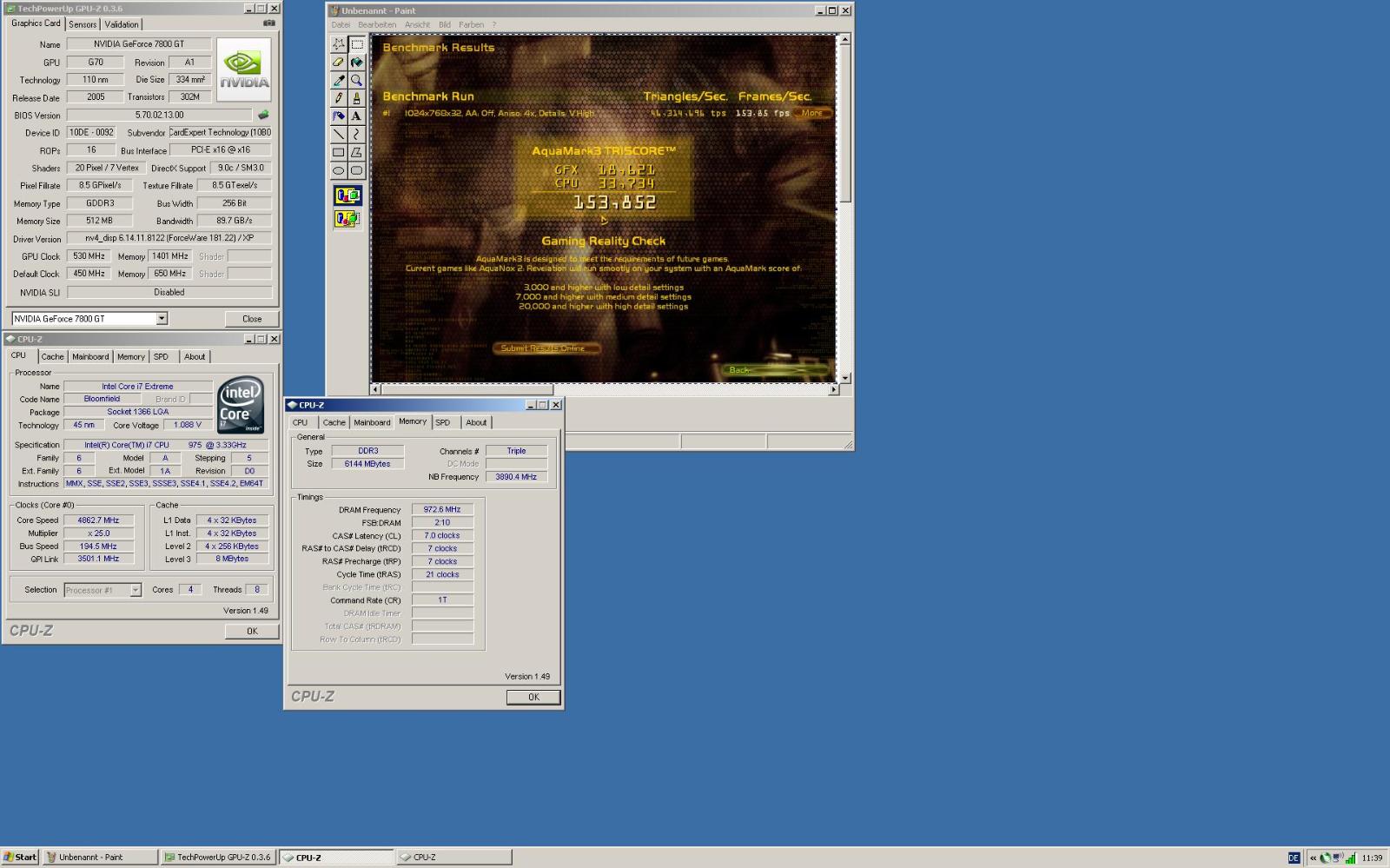Screen dimensions: 1390x868
Task: Click Paint's horizontal scrollbar right arrow
Action: point(833,389)
